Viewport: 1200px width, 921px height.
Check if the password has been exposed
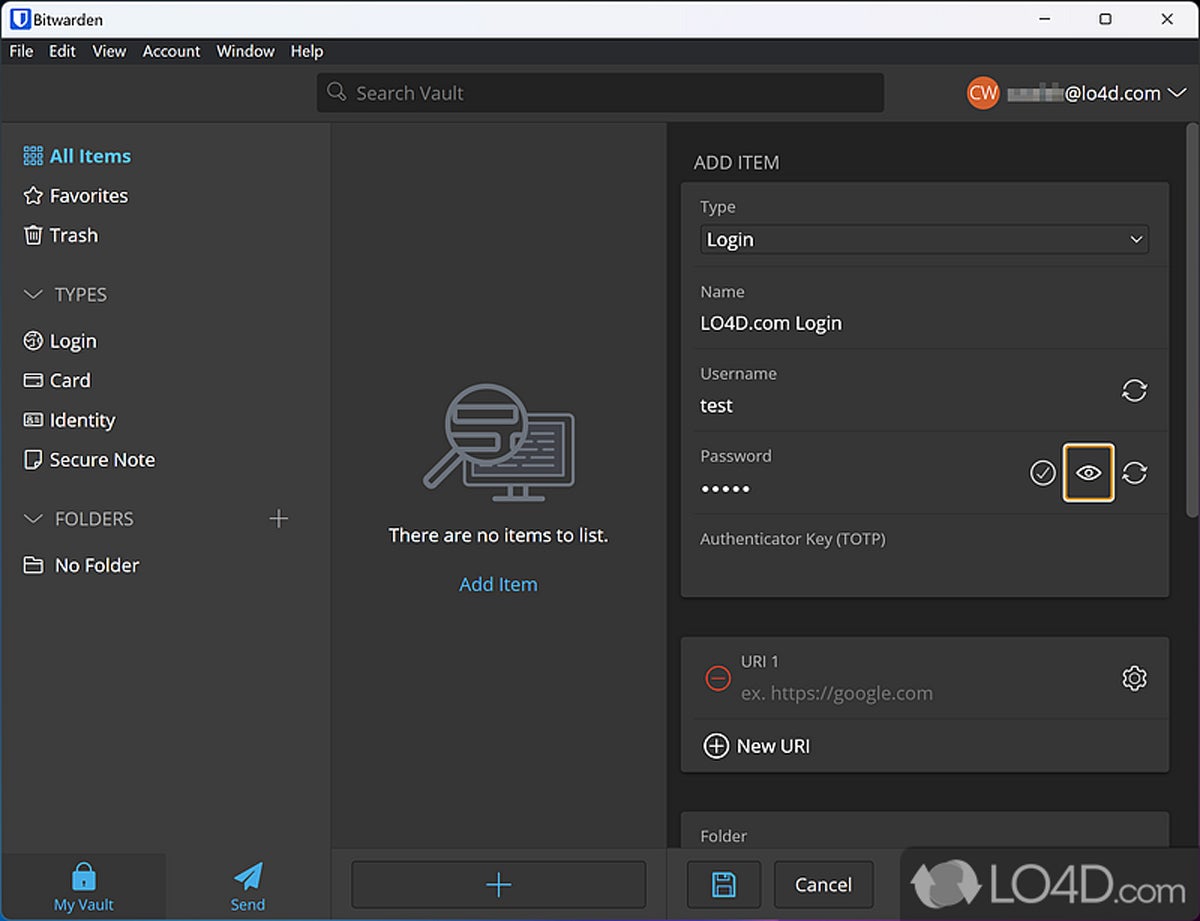tap(1043, 473)
